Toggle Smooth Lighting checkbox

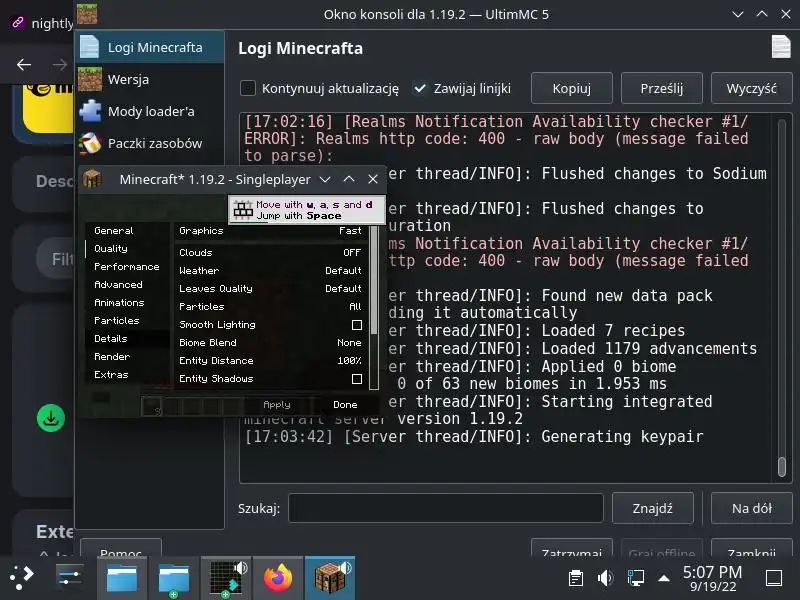357,325
